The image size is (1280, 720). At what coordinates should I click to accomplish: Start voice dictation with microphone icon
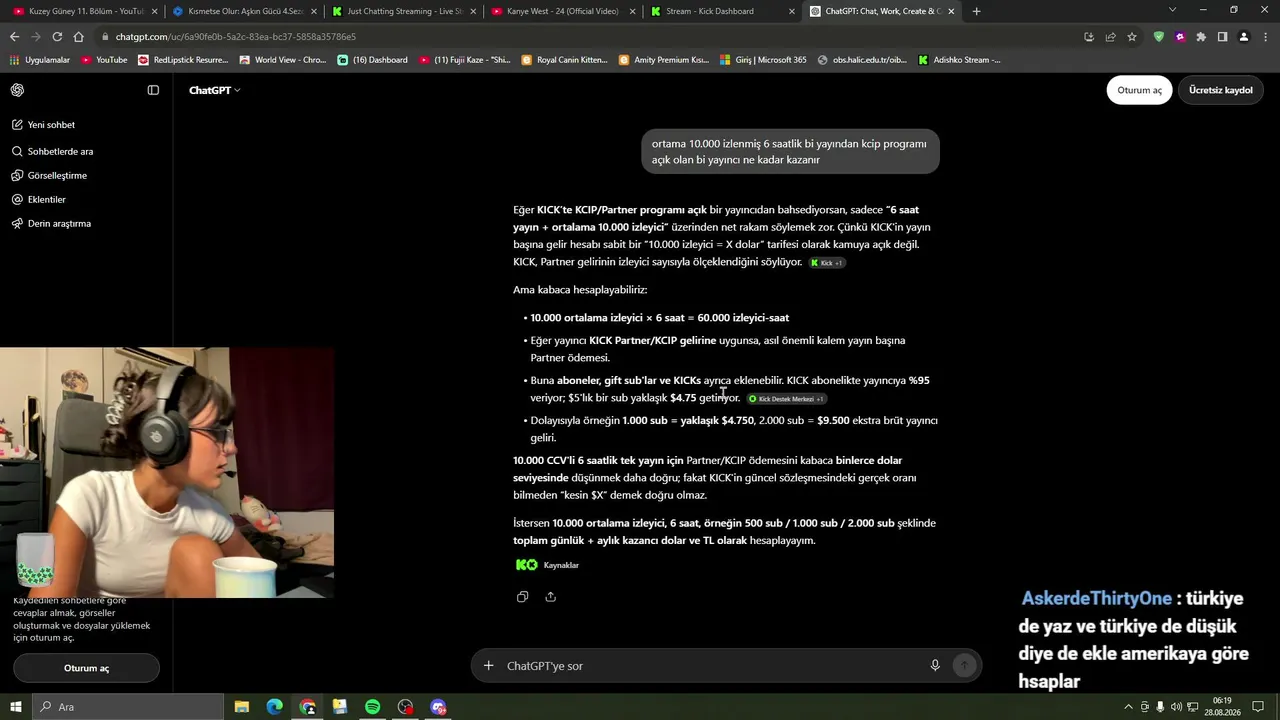click(x=935, y=665)
